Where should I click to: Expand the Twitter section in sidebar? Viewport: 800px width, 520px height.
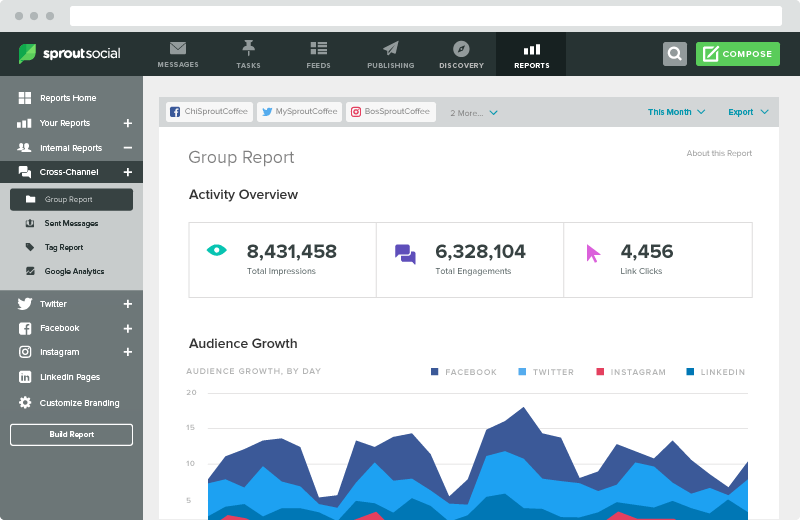click(127, 304)
